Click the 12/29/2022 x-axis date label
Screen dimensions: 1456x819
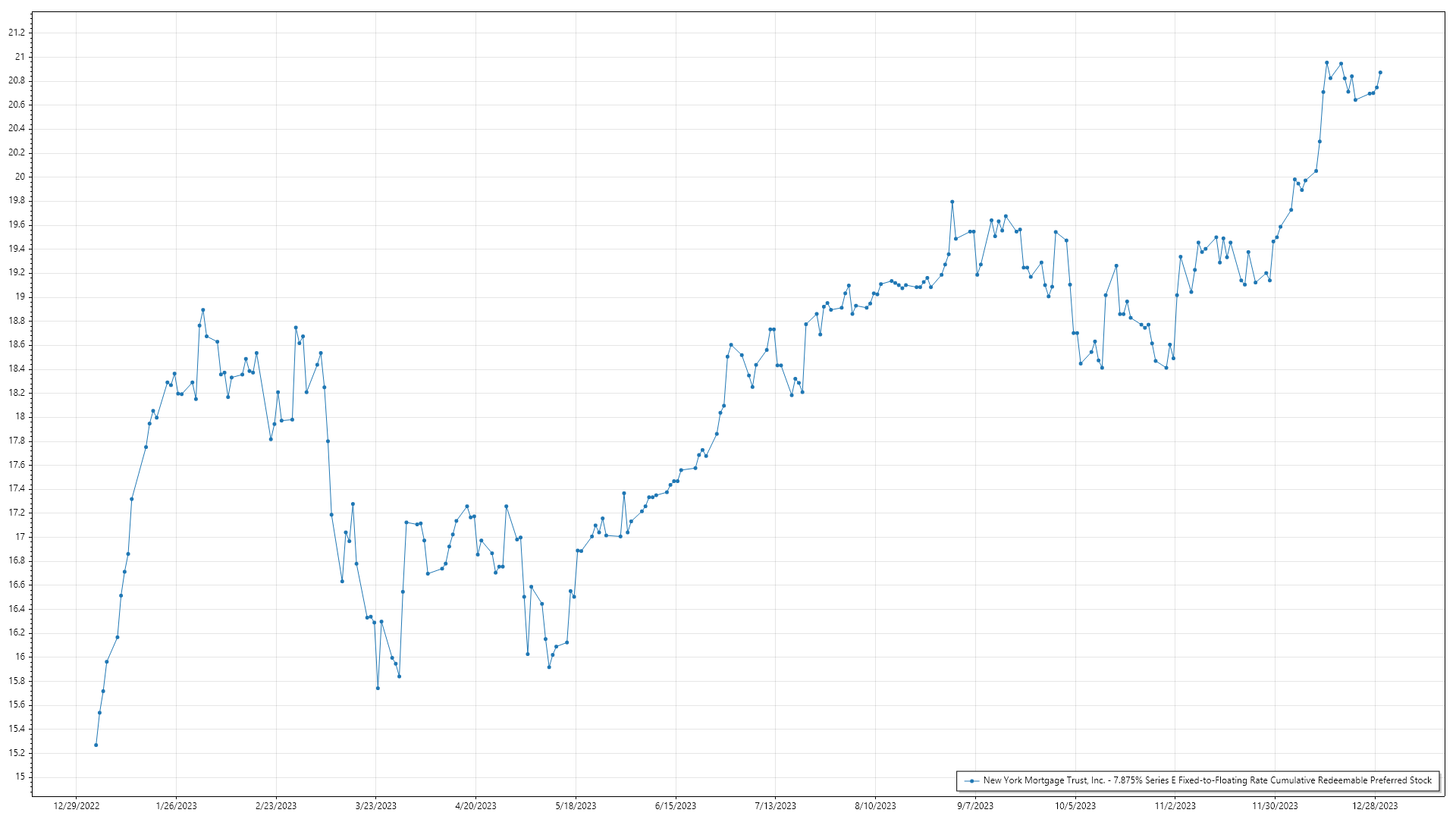coord(76,806)
